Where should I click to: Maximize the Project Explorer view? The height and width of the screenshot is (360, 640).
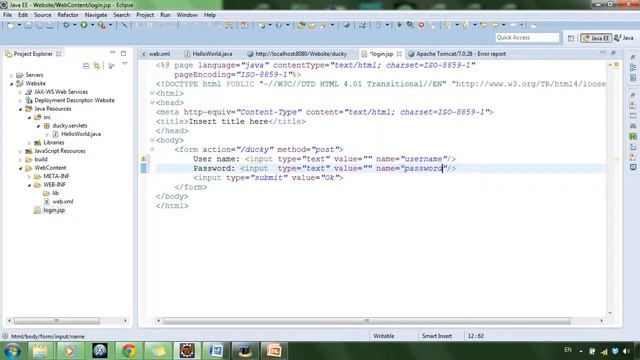click(123, 53)
